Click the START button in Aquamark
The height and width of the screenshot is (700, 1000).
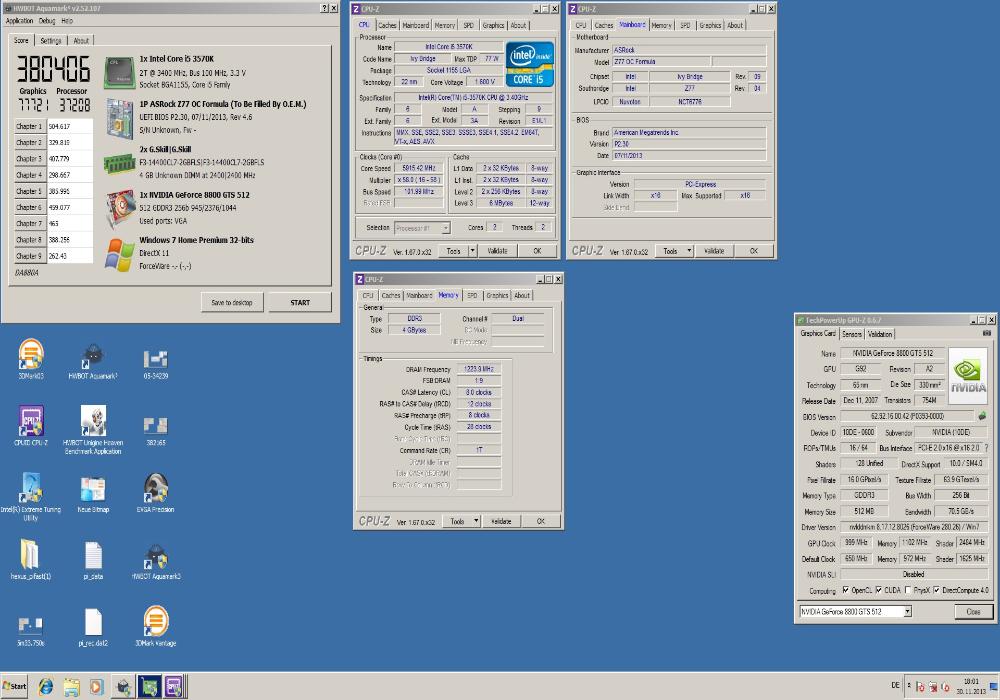click(300, 303)
